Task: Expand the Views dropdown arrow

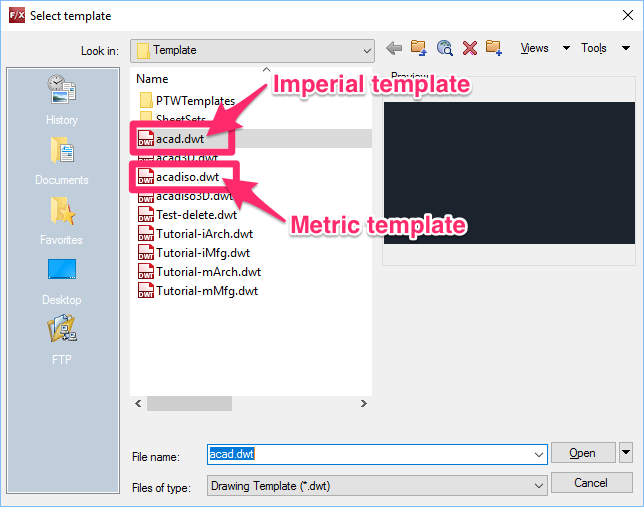Action: point(566,48)
